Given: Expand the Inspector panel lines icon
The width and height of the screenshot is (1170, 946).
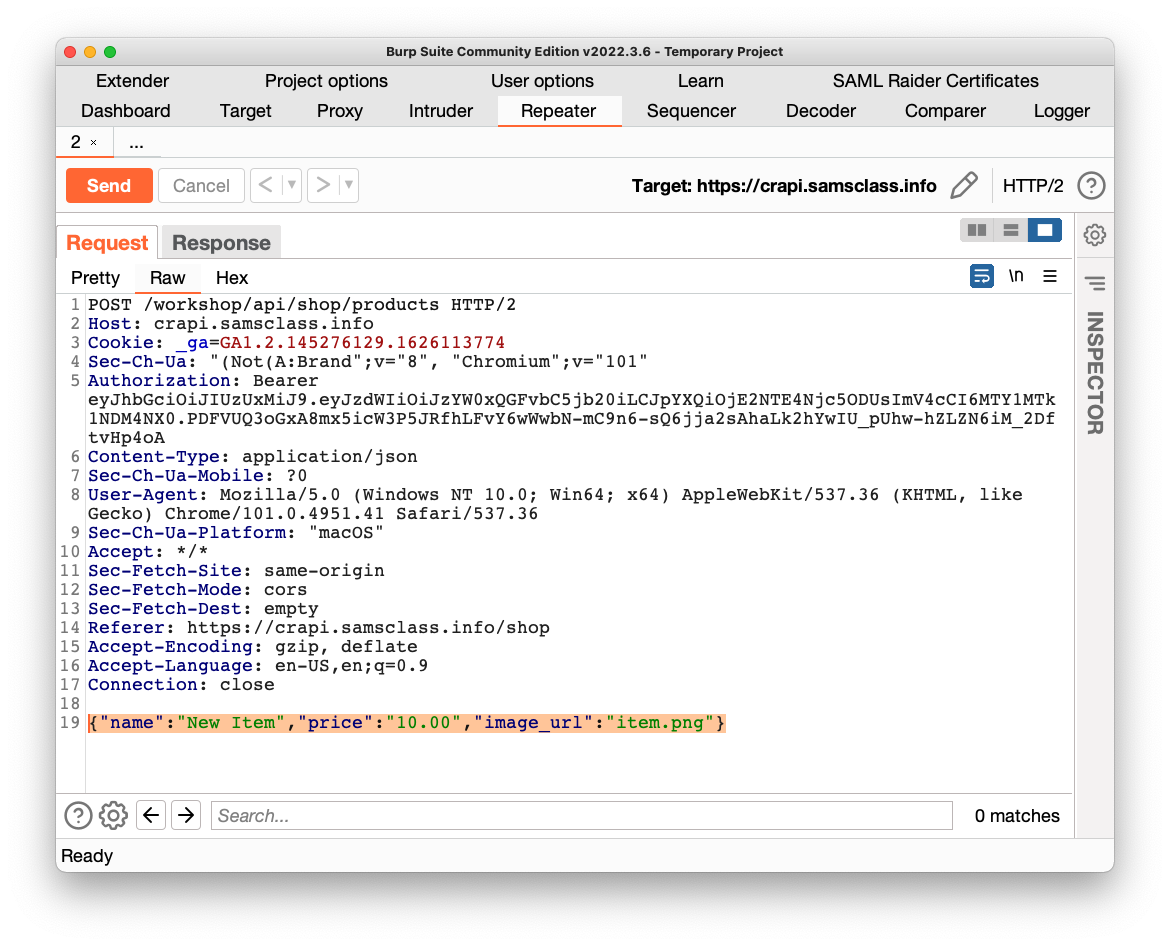Looking at the screenshot, I should pyautogui.click(x=1095, y=284).
